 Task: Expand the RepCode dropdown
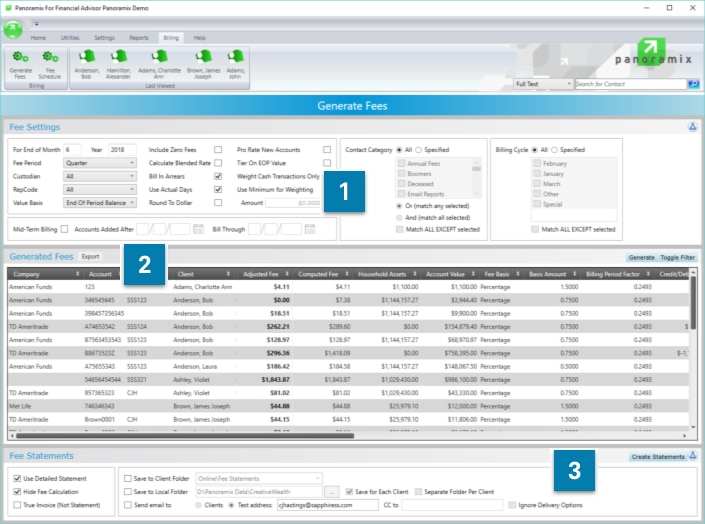(99, 189)
